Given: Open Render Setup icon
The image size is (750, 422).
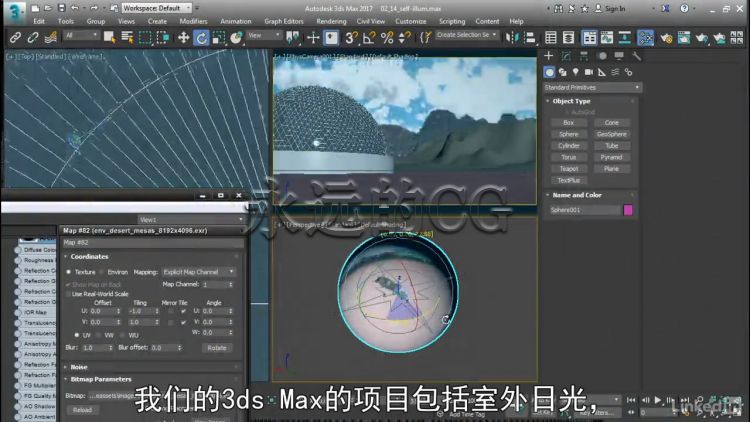Looking at the screenshot, I should [666, 37].
